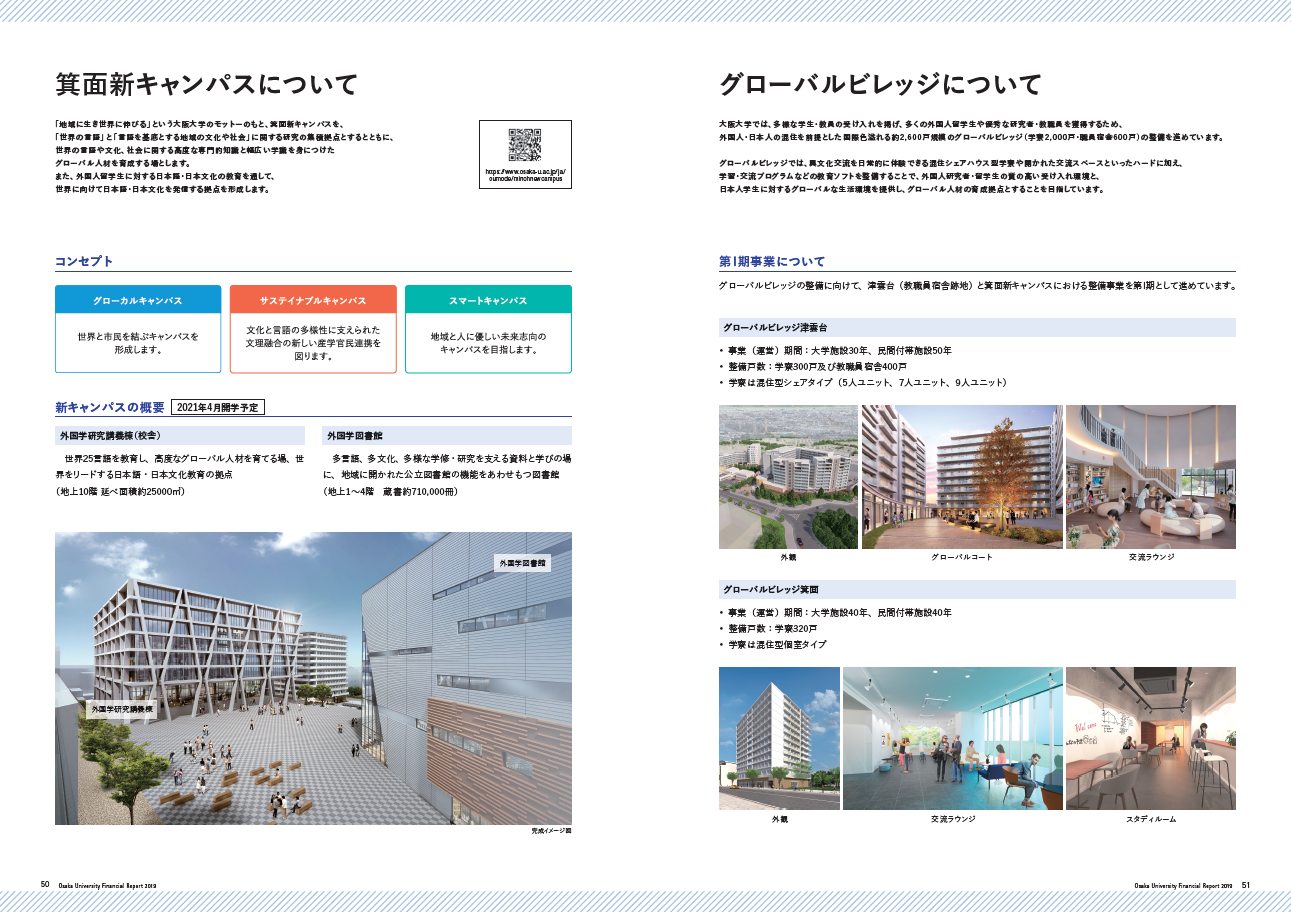Click the グローバルビレッジ津雲台 section bar
The width and height of the screenshot is (1291, 912).
point(977,327)
